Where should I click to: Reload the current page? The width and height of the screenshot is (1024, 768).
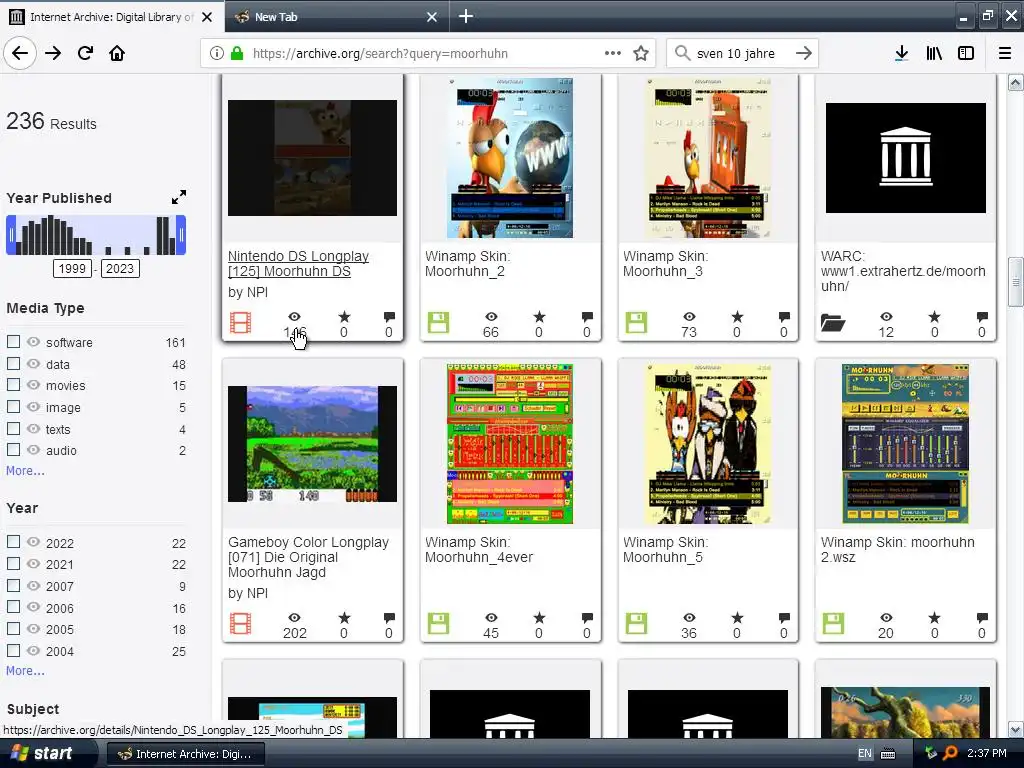[85, 54]
